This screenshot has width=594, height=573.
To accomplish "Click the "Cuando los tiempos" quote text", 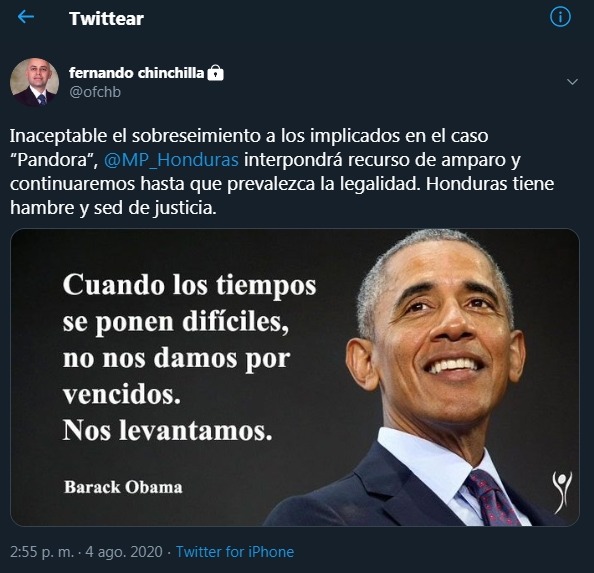I will pos(189,285).
